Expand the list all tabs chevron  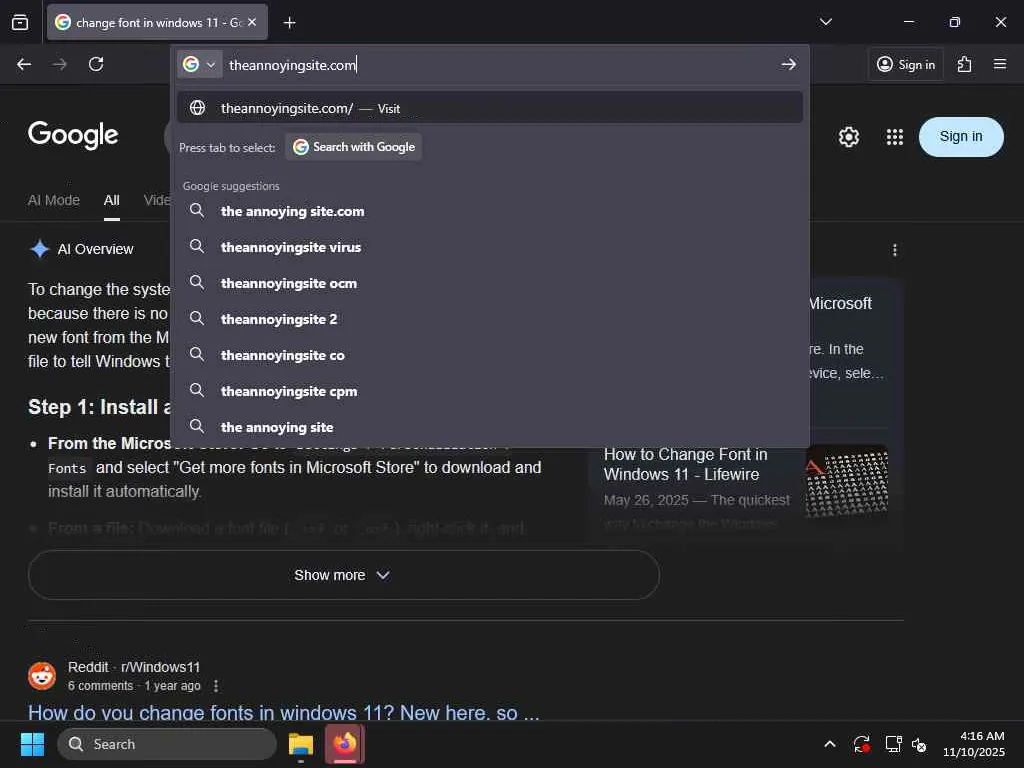826,22
